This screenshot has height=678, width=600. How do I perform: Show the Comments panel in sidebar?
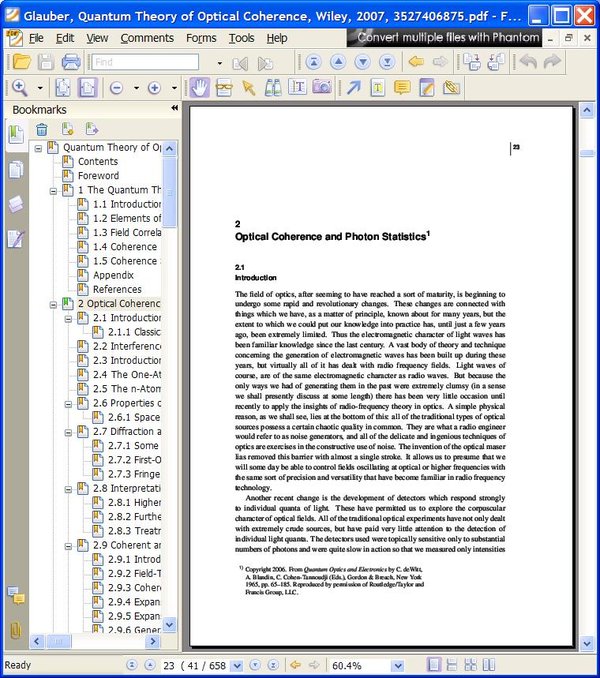16,595
